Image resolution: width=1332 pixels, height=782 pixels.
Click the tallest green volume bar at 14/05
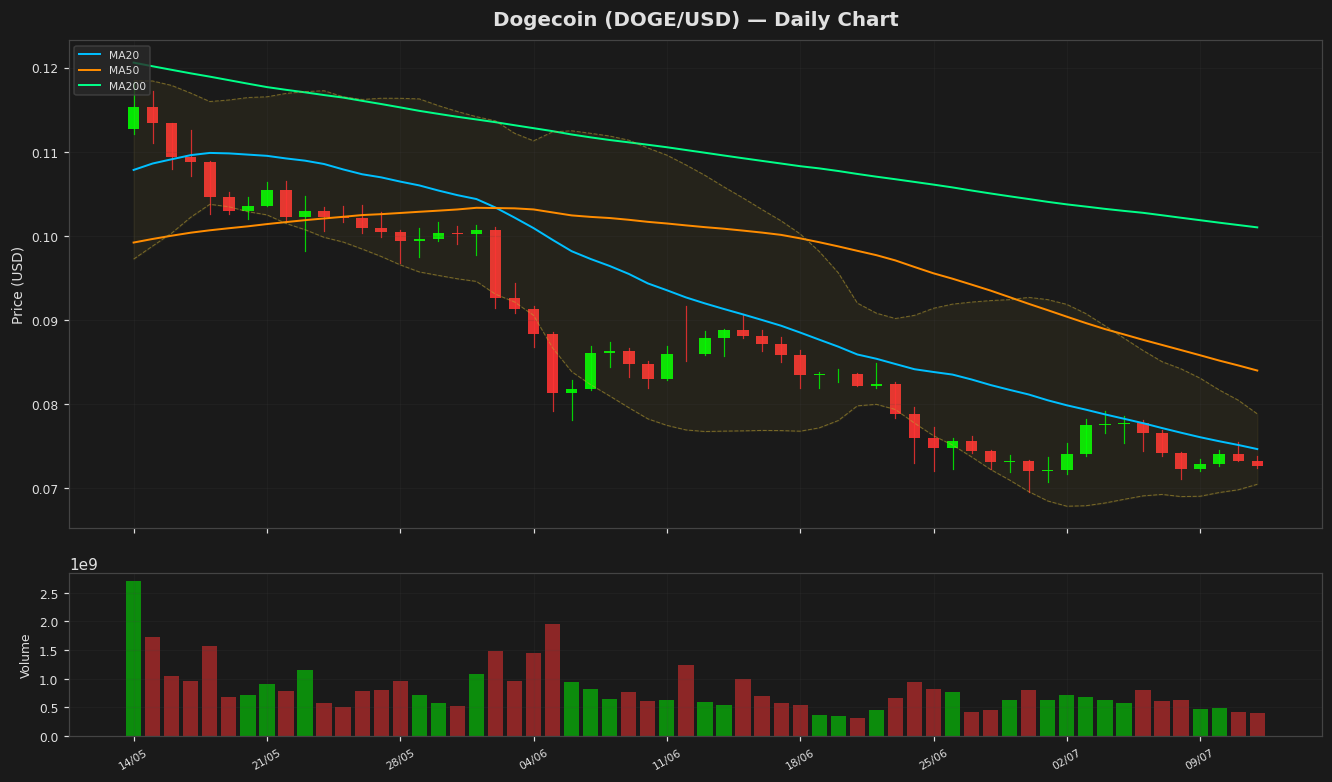click(x=133, y=659)
